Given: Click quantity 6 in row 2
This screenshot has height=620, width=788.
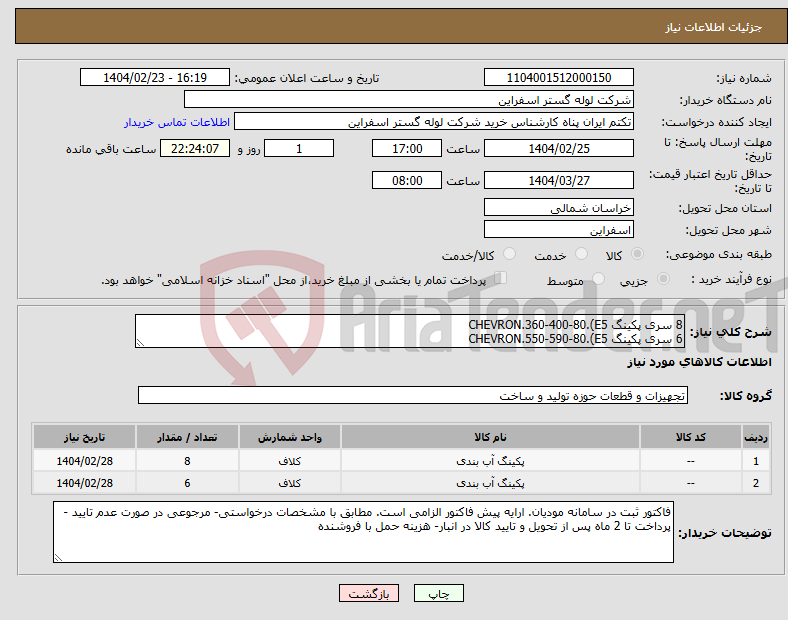Looking at the screenshot, I should coord(187,483).
